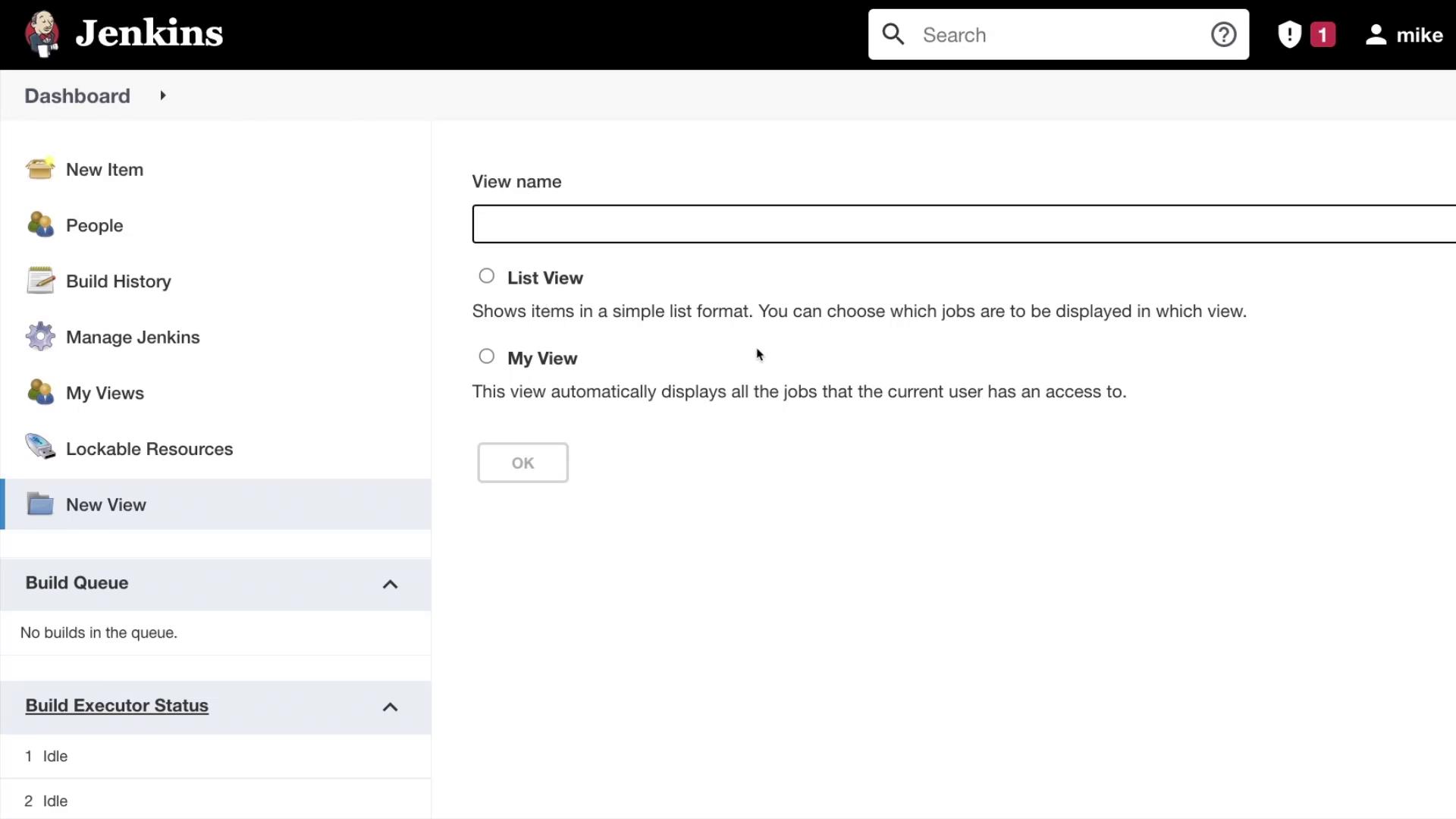Focus the View name text field

963,224
